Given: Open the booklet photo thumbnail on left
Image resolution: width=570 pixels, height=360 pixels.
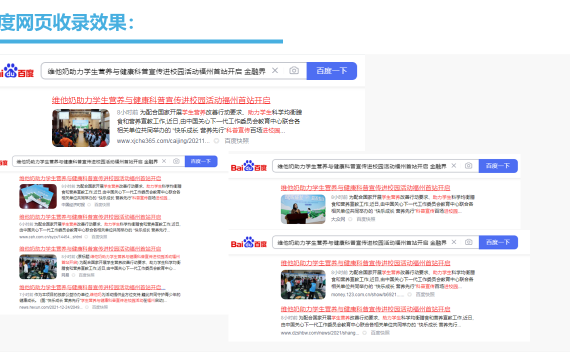Looking at the screenshot, I should pos(38,196).
